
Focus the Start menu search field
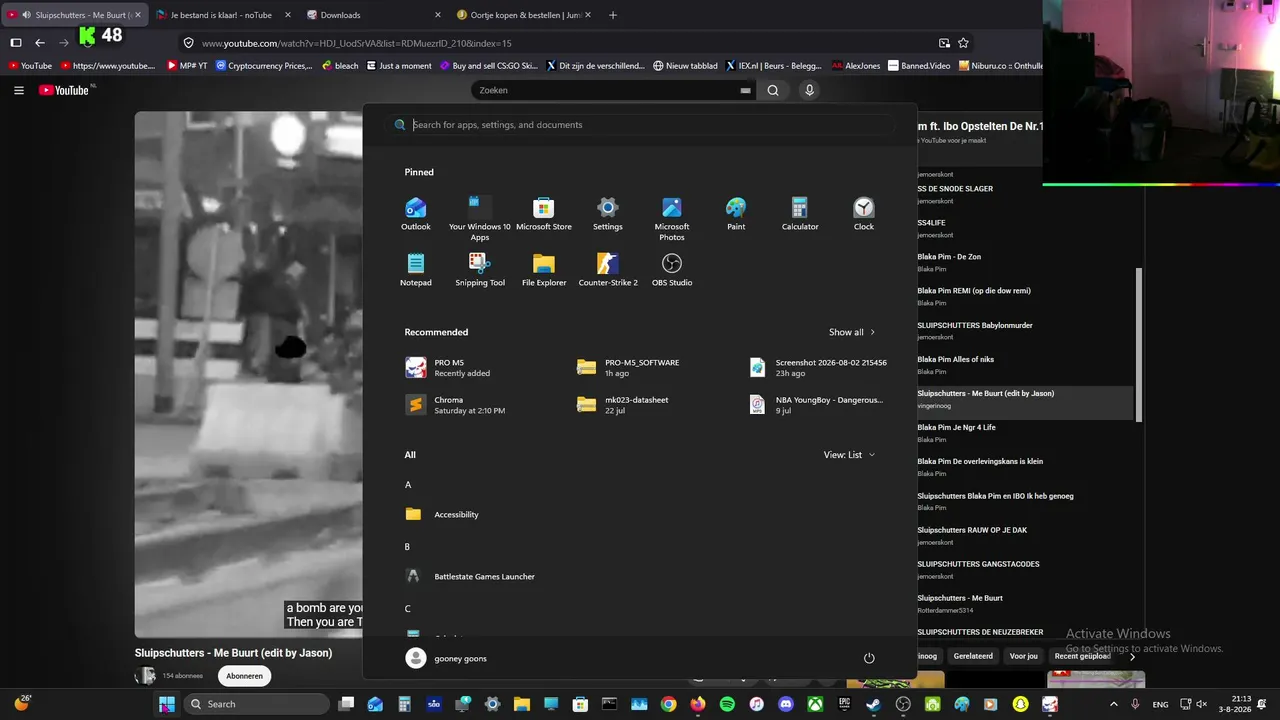640,125
